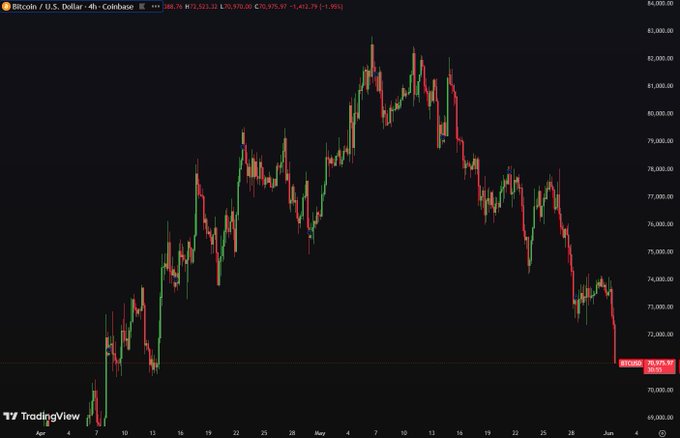Viewport: 680px width, 438px height.
Task: Click 73,000.00 on the price axis
Action: tap(660, 307)
